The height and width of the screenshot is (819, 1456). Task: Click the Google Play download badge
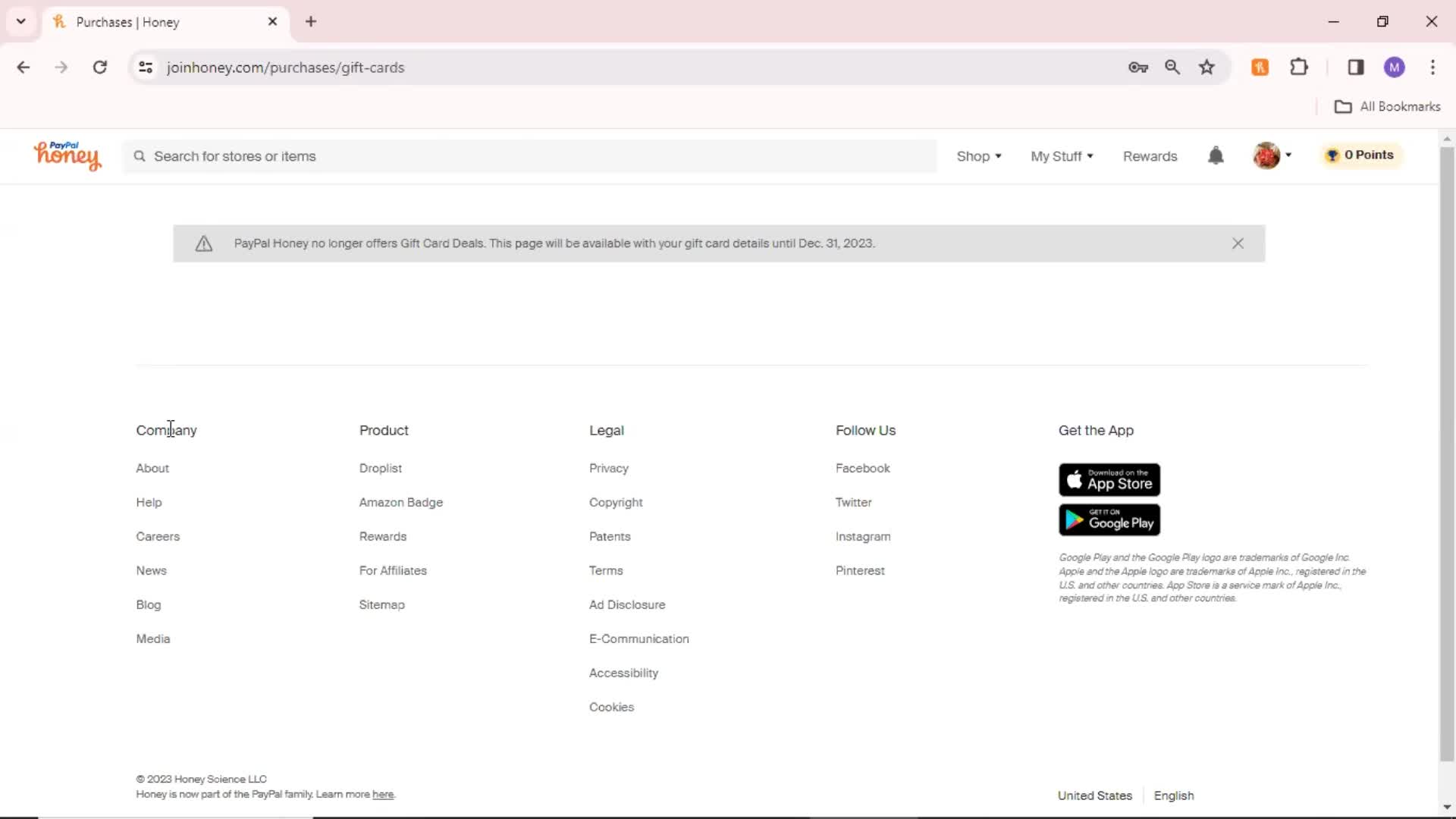pos(1109,520)
